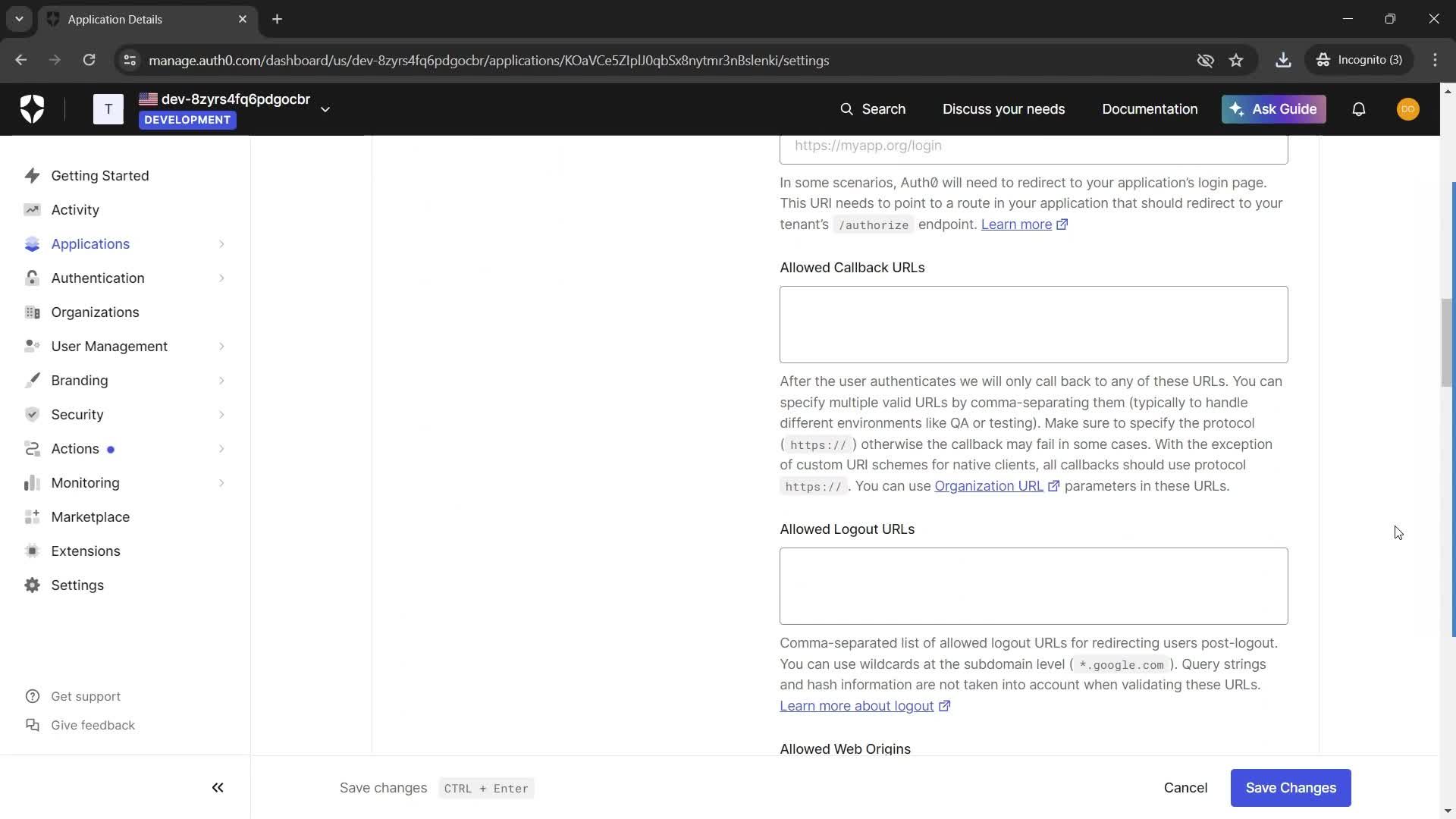Click the Marketplace grid icon
The image size is (1456, 819).
tap(32, 517)
